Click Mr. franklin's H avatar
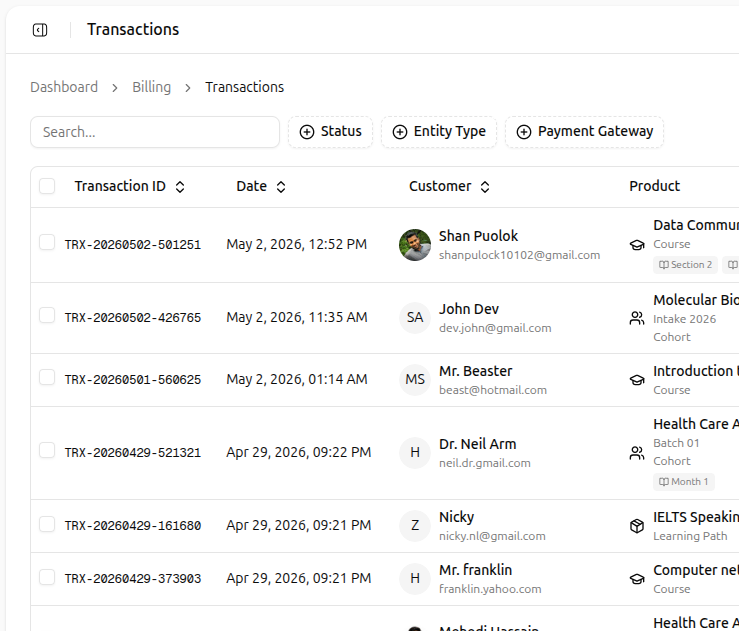Viewport: 739px width, 631px height. [415, 579]
